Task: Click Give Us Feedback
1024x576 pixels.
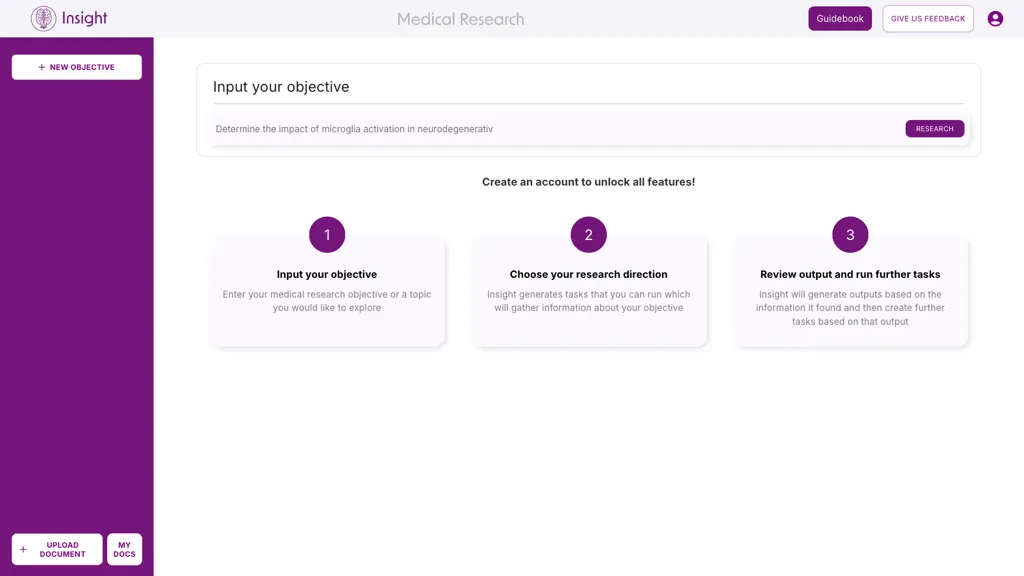Action: (x=927, y=18)
